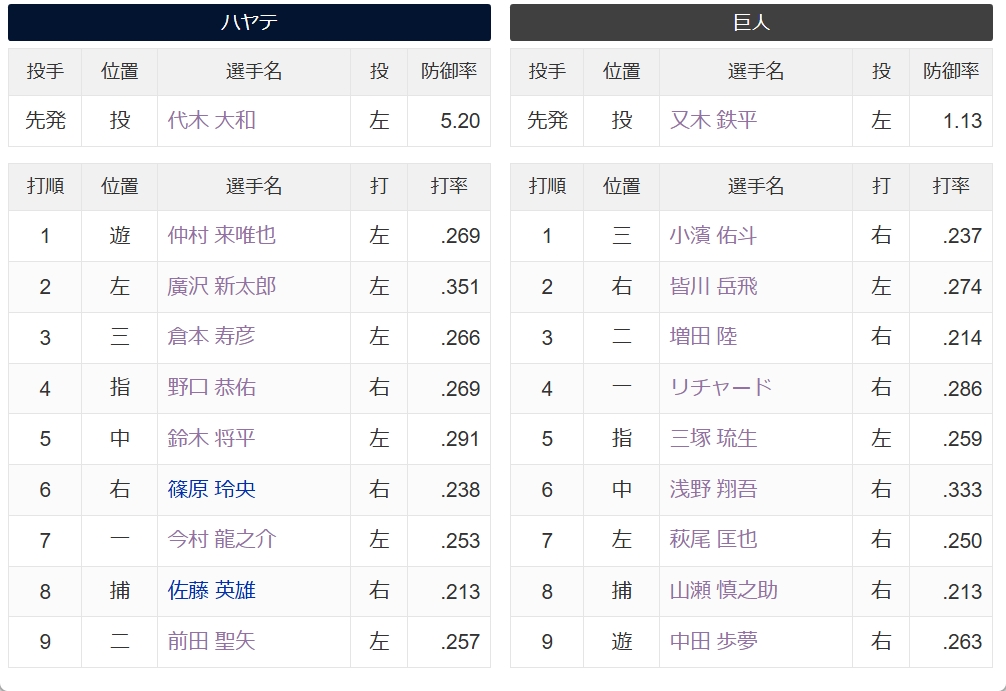Open pitcher 代木 大和 player page
Image resolution: width=1006 pixels, height=691 pixels.
coord(212,121)
